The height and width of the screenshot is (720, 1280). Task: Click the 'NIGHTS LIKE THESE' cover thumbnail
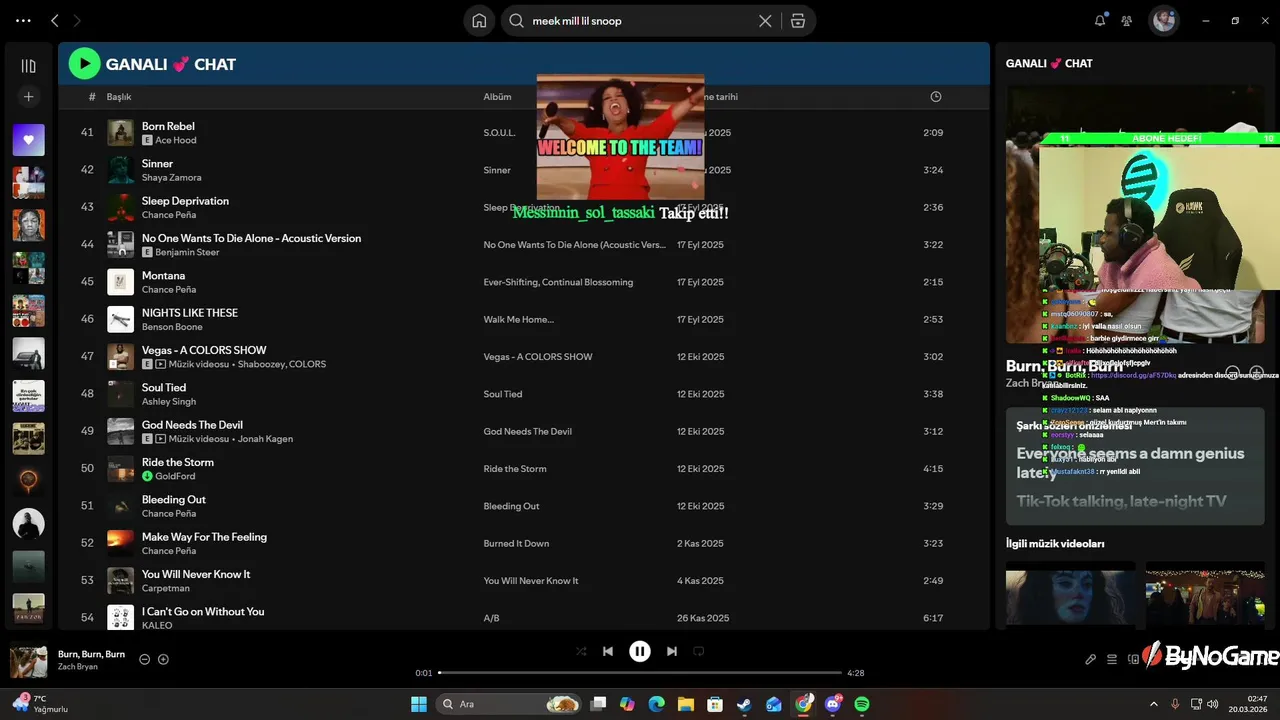[x=120, y=319]
